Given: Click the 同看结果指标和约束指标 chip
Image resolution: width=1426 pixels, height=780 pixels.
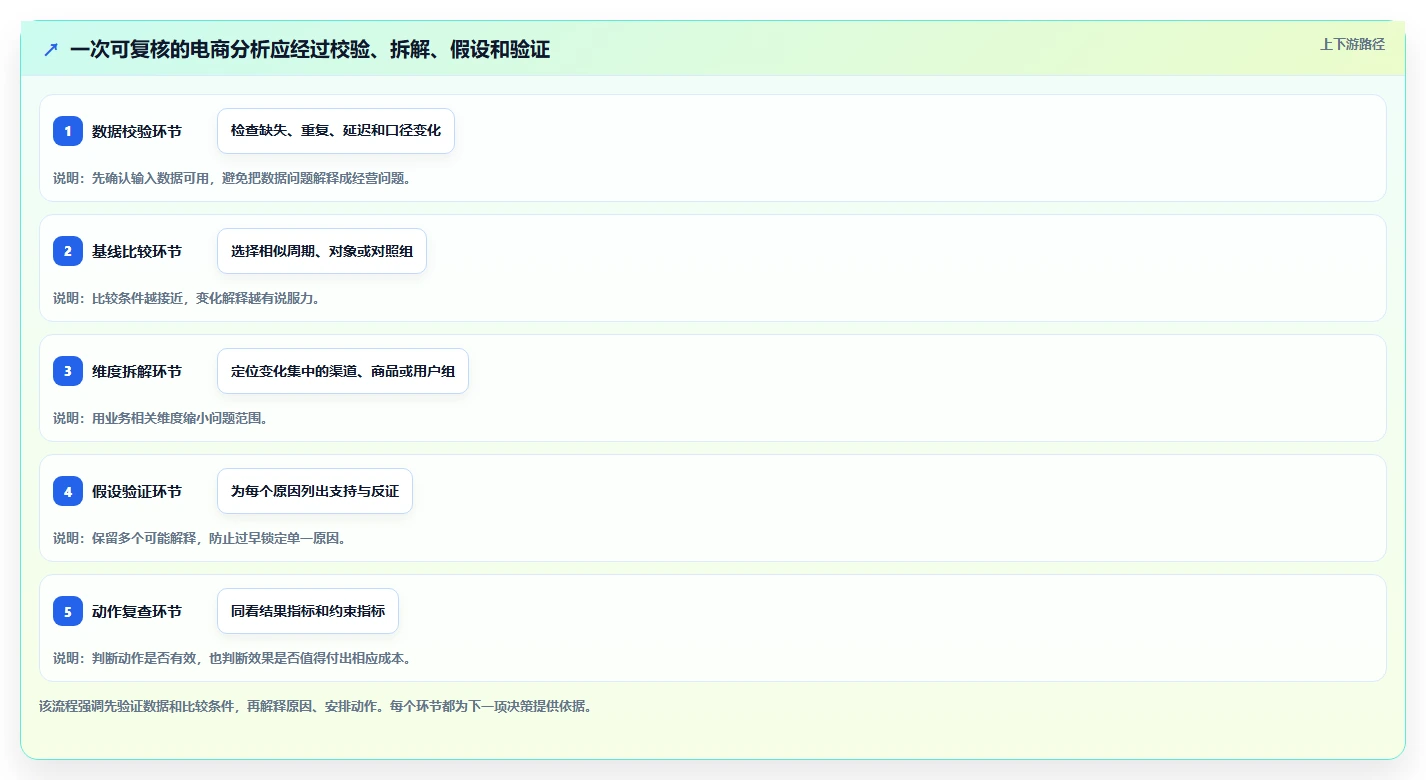Looking at the screenshot, I should [308, 611].
